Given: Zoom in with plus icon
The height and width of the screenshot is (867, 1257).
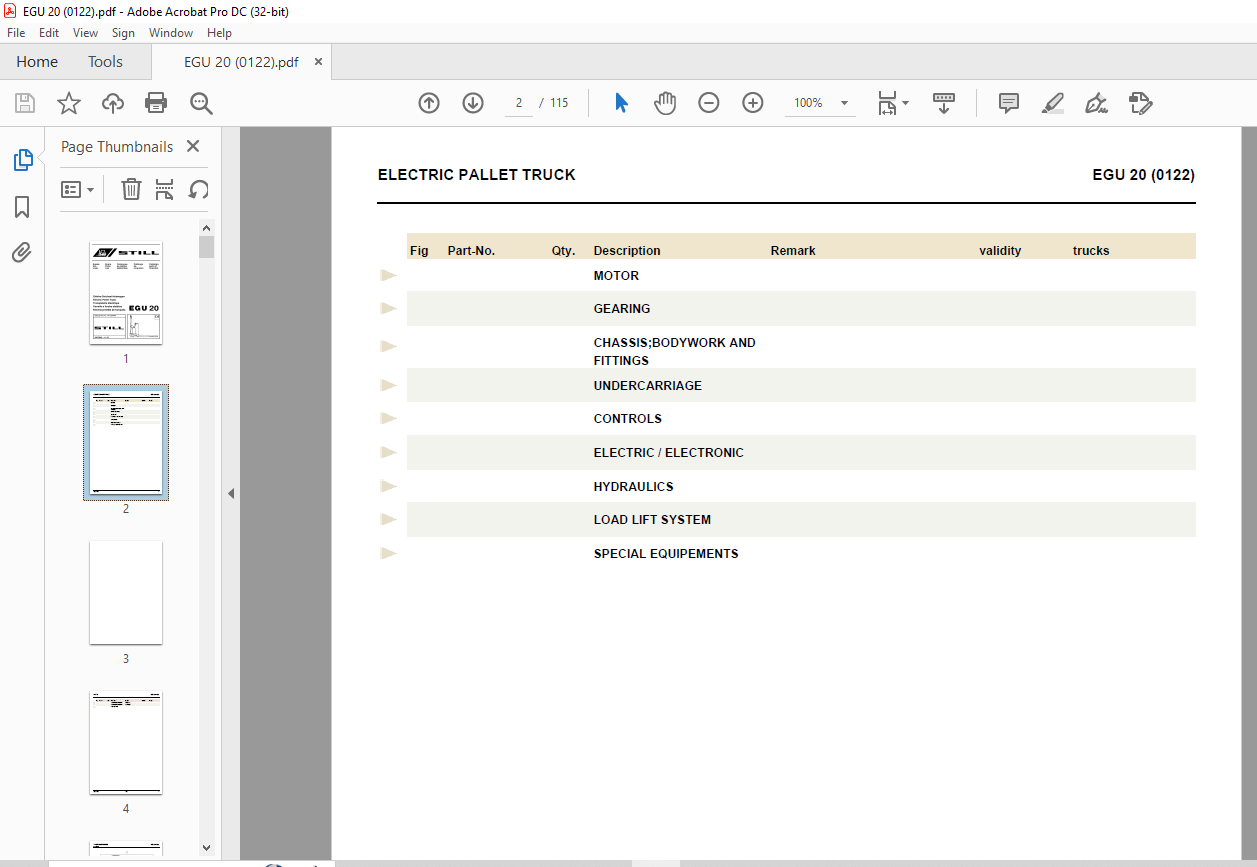Looking at the screenshot, I should pyautogui.click(x=753, y=103).
